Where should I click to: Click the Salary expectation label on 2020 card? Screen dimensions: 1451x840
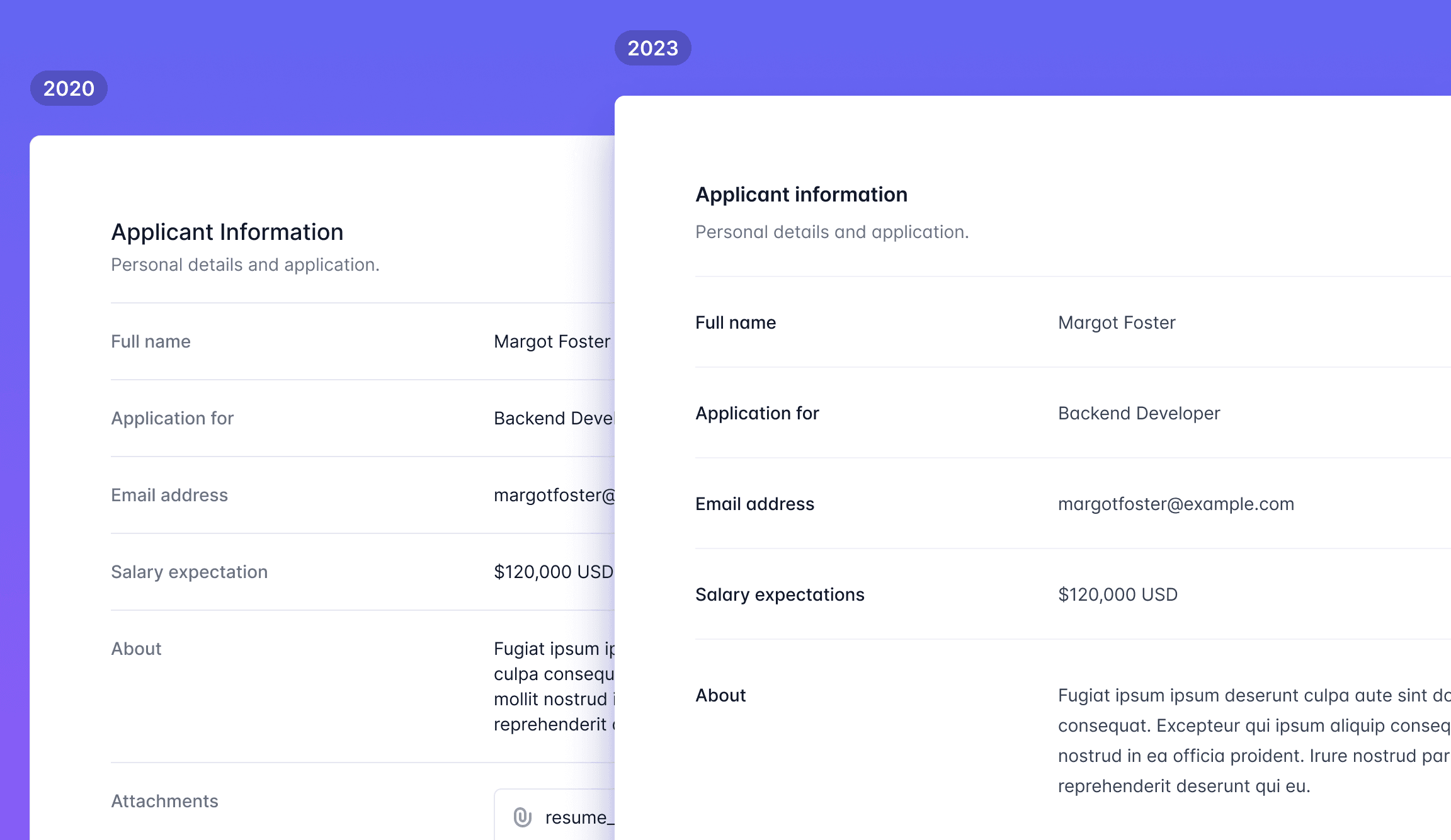[x=188, y=572]
